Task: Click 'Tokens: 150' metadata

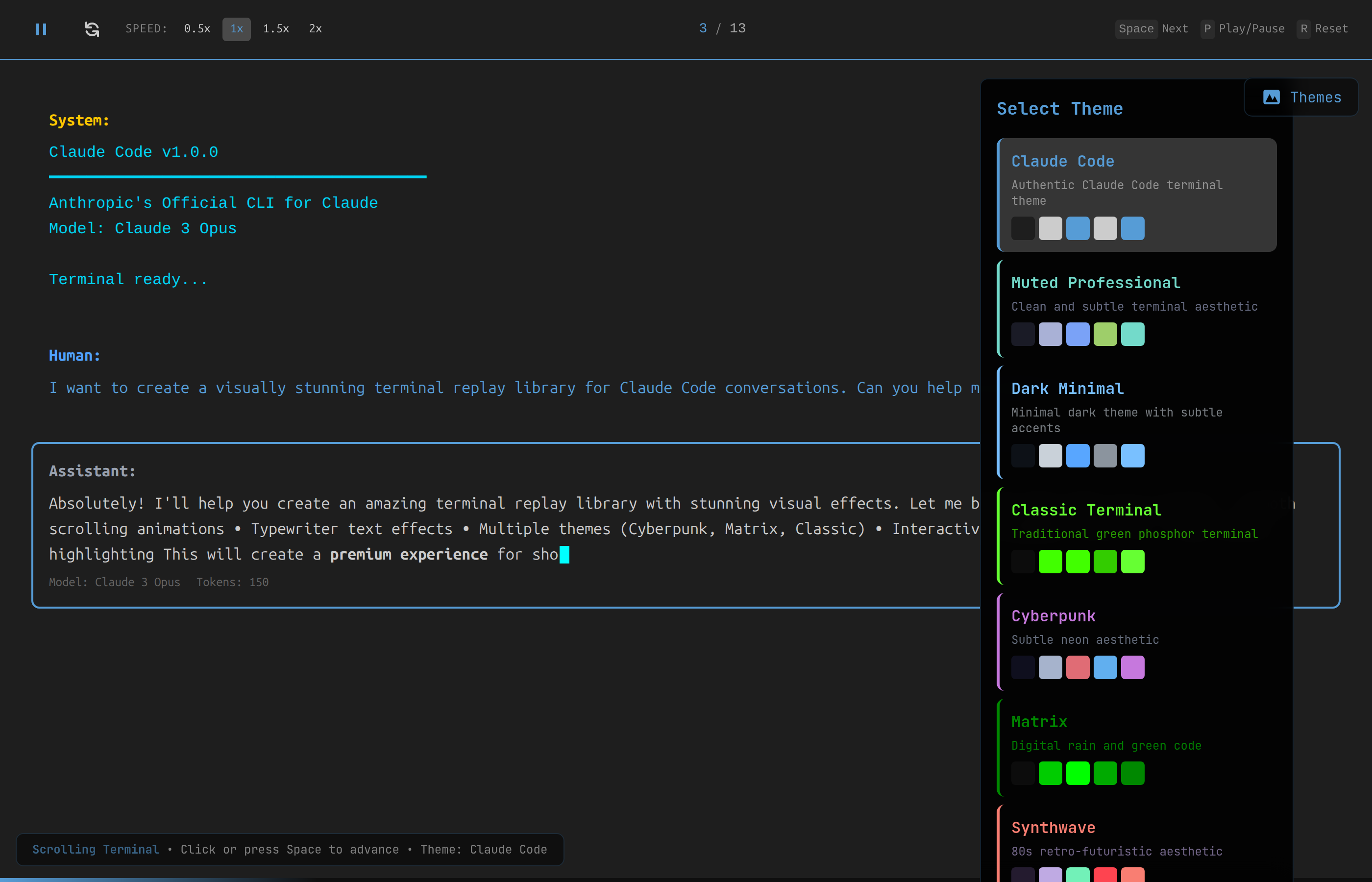Action: (x=232, y=583)
